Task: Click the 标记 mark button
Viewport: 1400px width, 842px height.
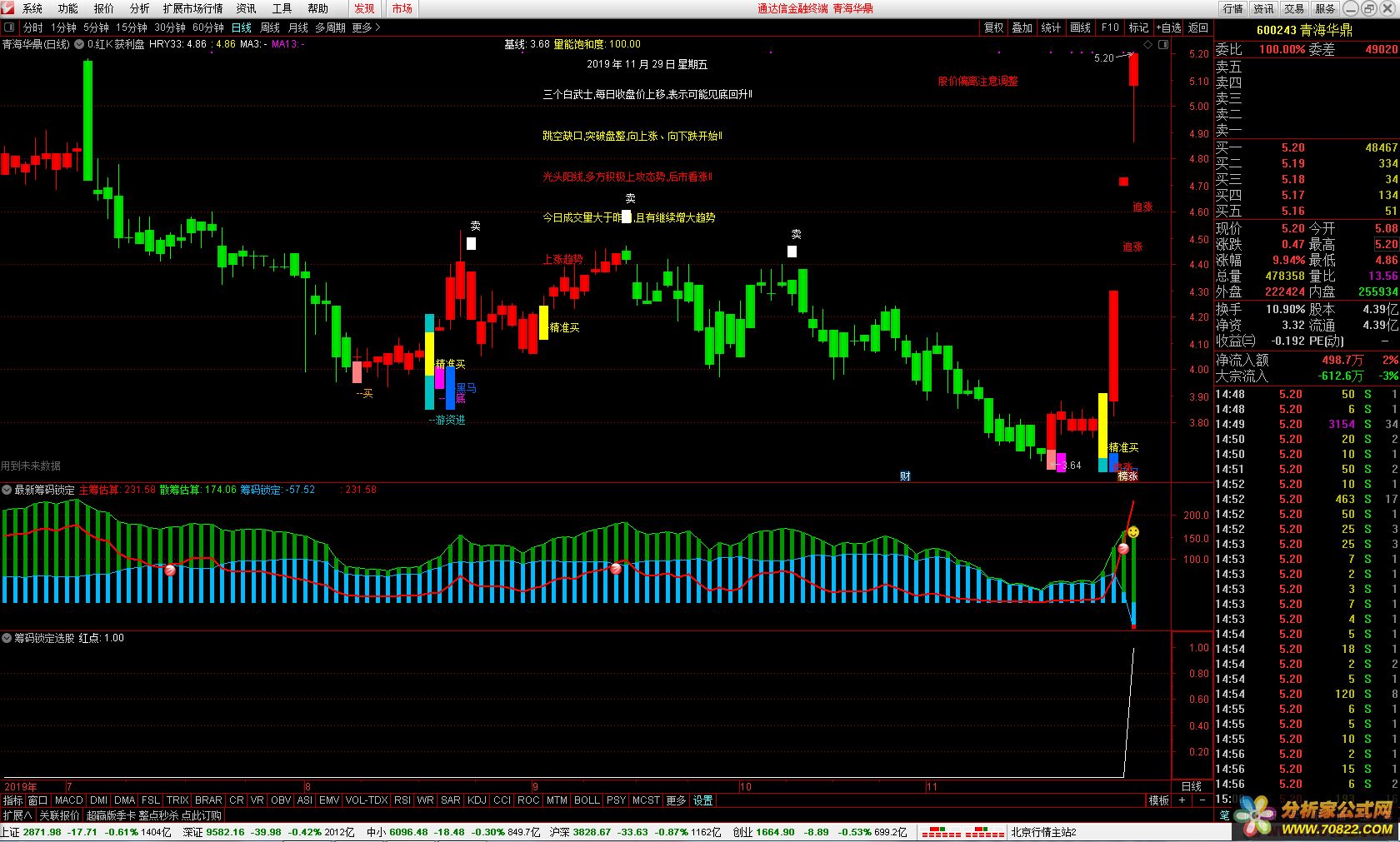Action: (1139, 27)
